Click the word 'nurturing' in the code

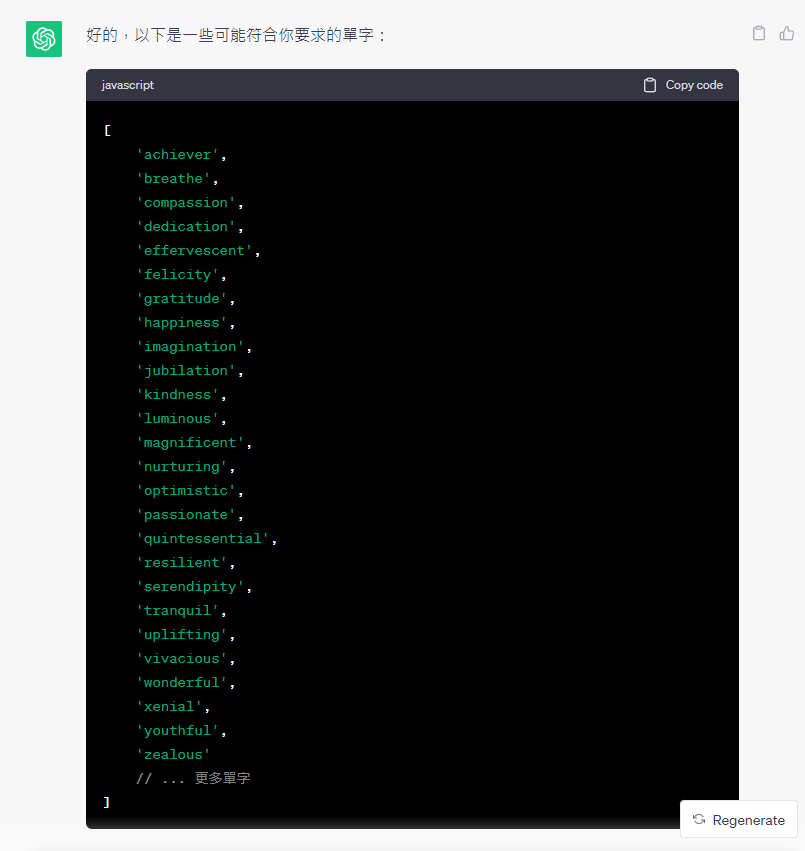point(182,467)
